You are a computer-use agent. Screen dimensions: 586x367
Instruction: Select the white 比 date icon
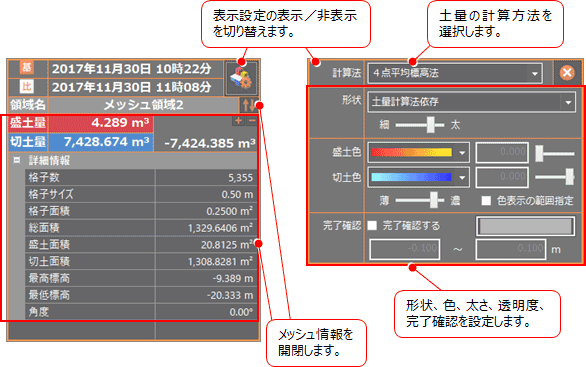27,87
